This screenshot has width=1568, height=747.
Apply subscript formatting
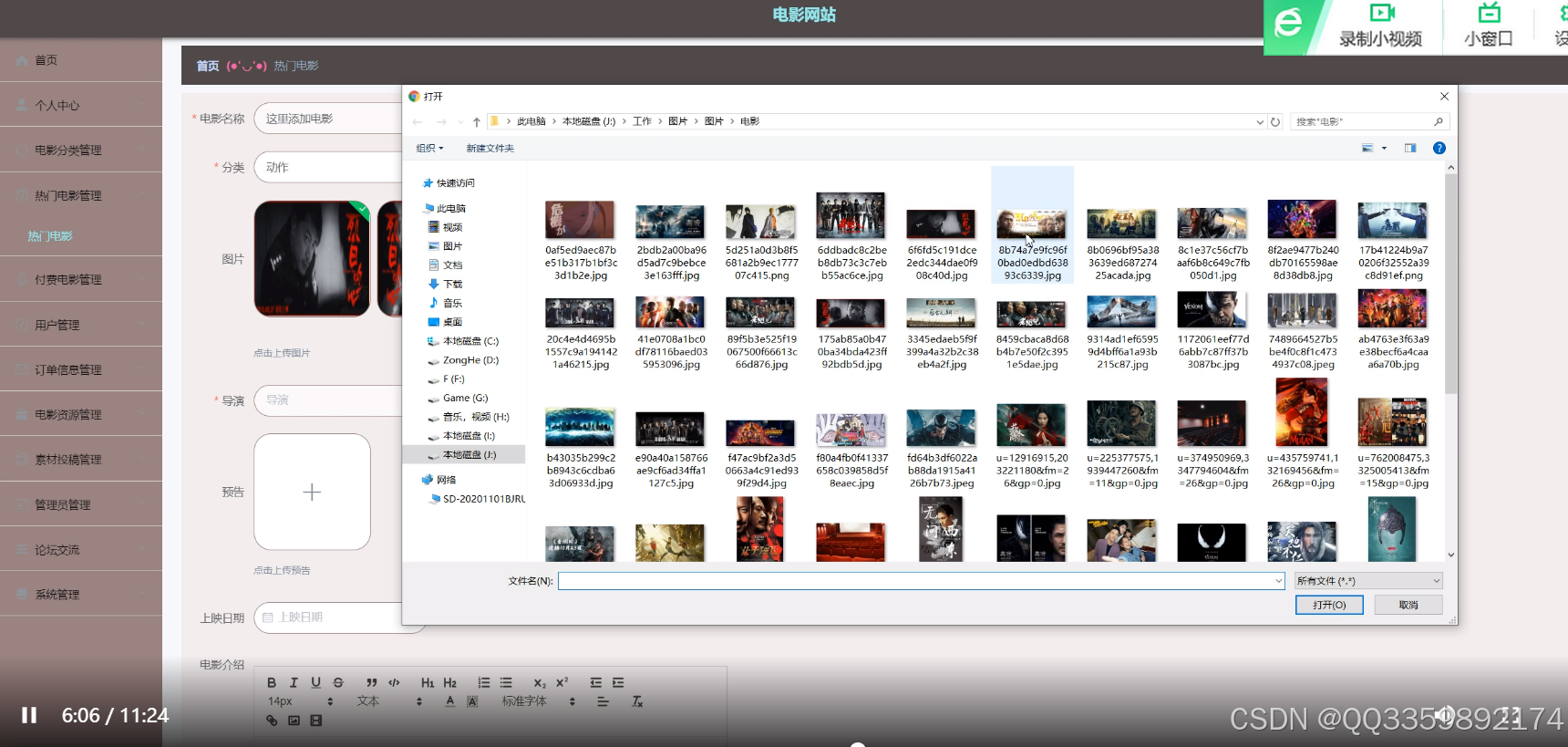click(x=540, y=682)
